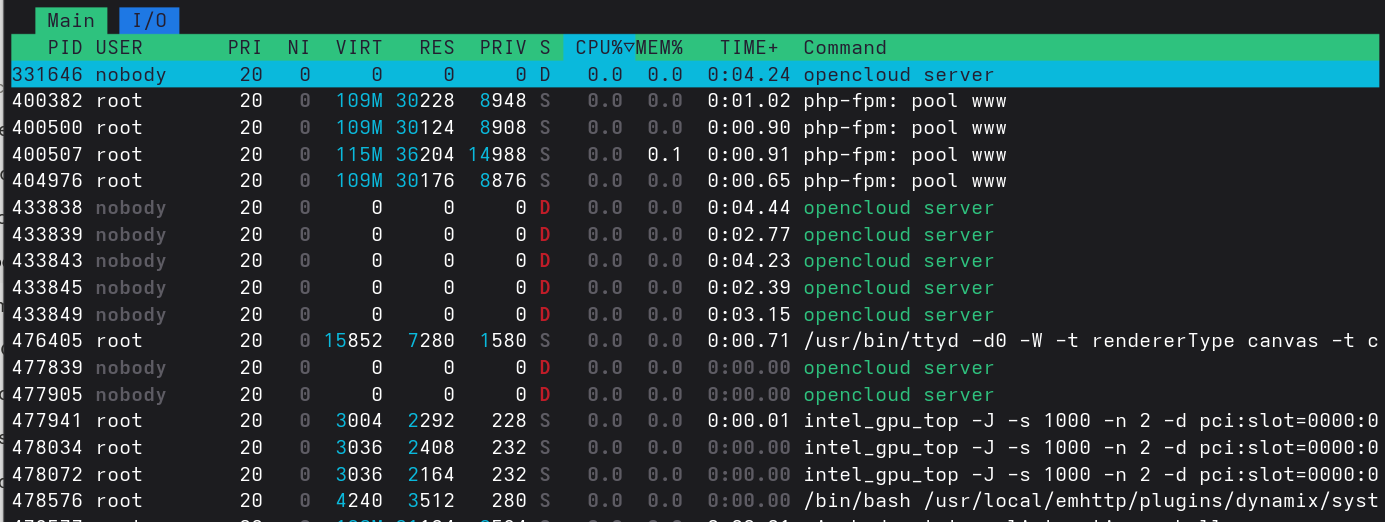Select php-fpm process with PID 400507
This screenshot has width=1385, height=522.
[694, 154]
